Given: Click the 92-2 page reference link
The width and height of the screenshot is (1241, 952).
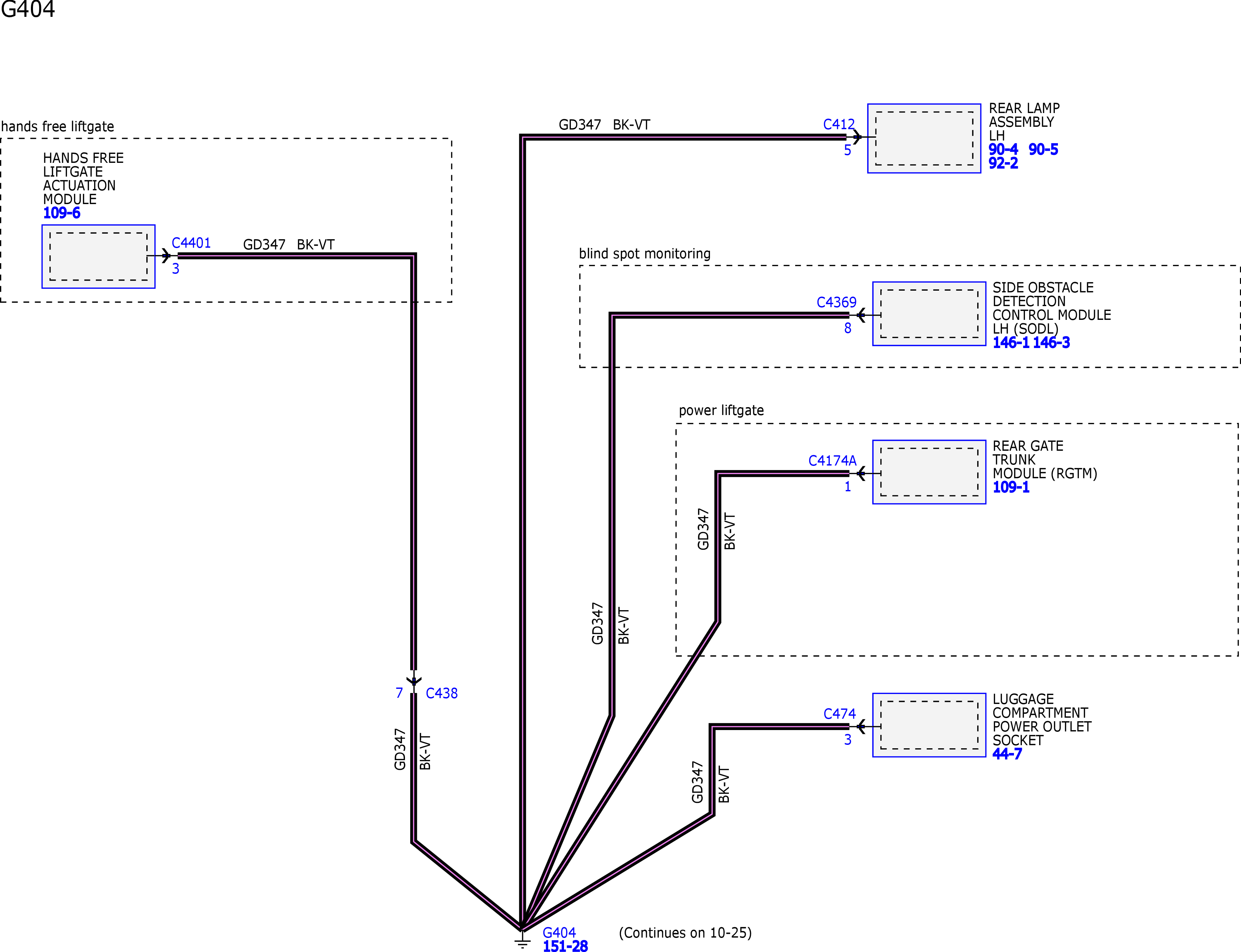Looking at the screenshot, I should tap(1003, 163).
